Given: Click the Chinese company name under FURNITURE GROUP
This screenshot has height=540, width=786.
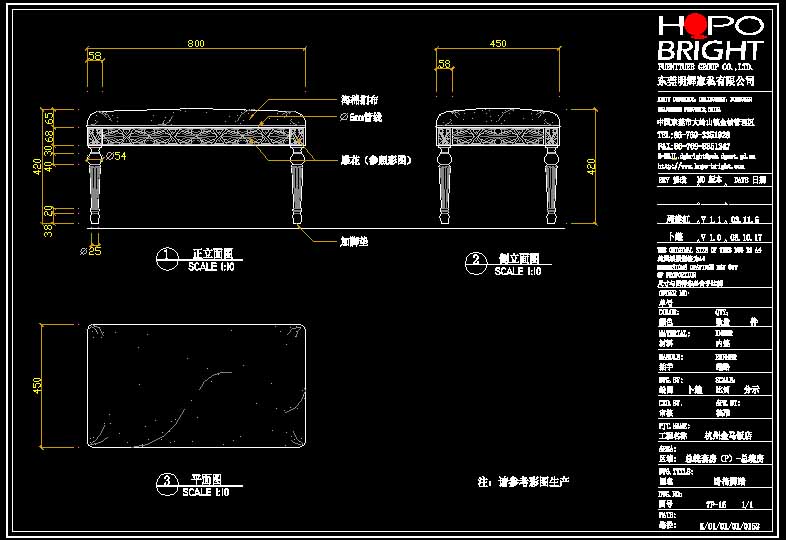Looking at the screenshot, I should click(x=706, y=80).
